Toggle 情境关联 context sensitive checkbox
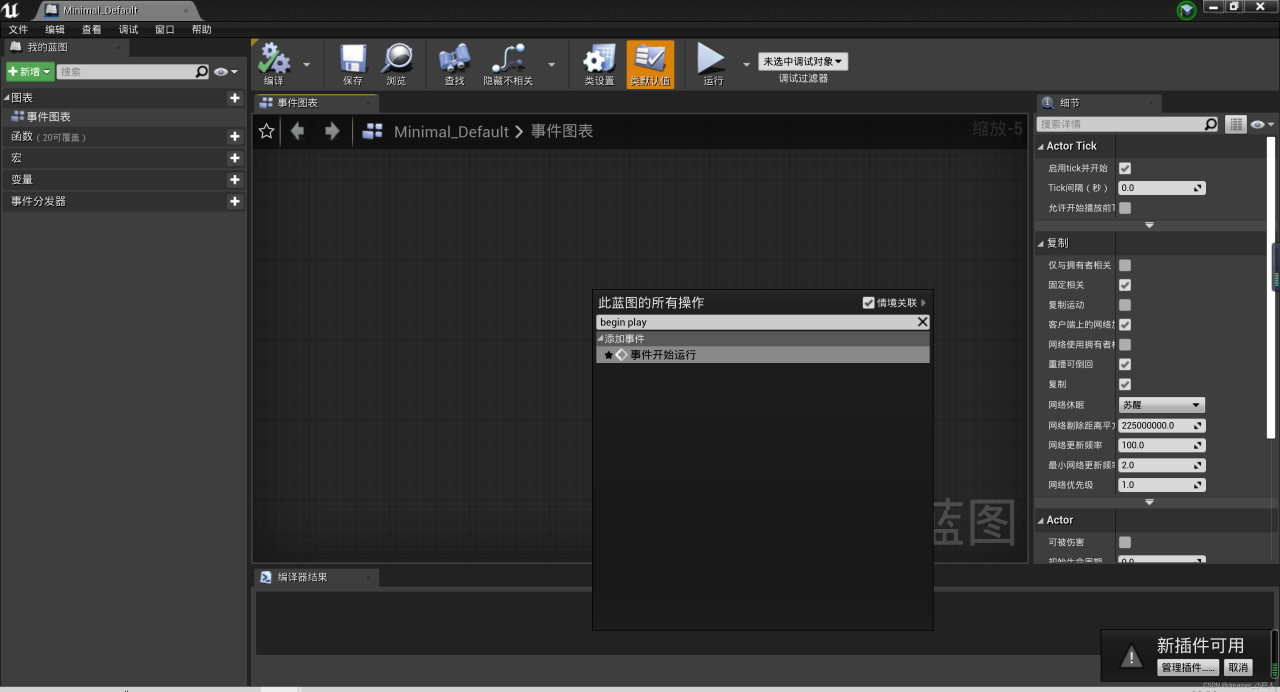The image size is (1280, 692). [868, 302]
